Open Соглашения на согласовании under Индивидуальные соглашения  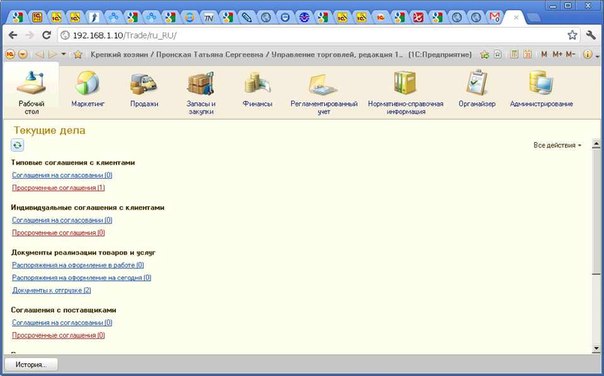click(62, 220)
